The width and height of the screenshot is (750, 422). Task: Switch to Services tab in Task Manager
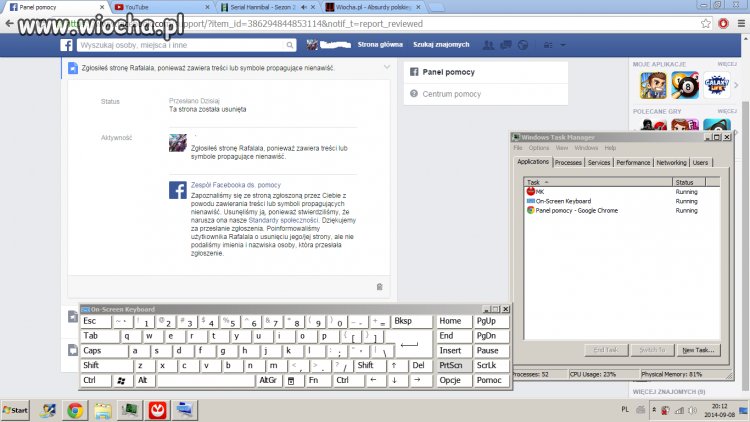pyautogui.click(x=598, y=163)
